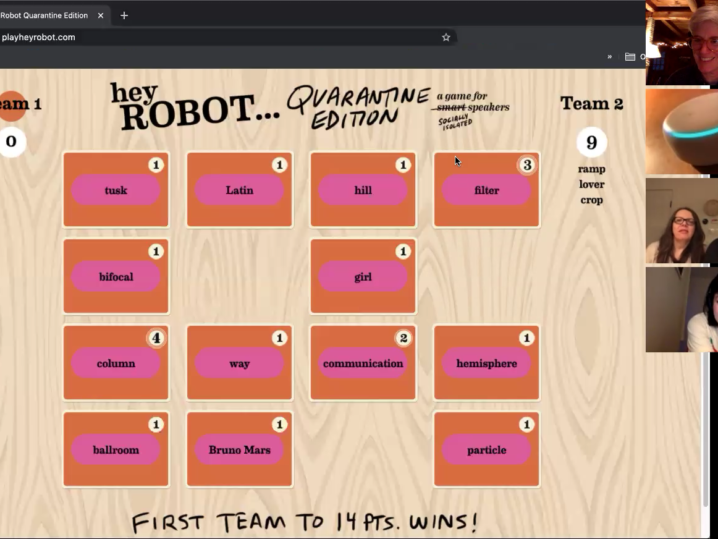Click the bookmarks folder icon
Image resolution: width=718 pixels, height=539 pixels.
click(630, 57)
